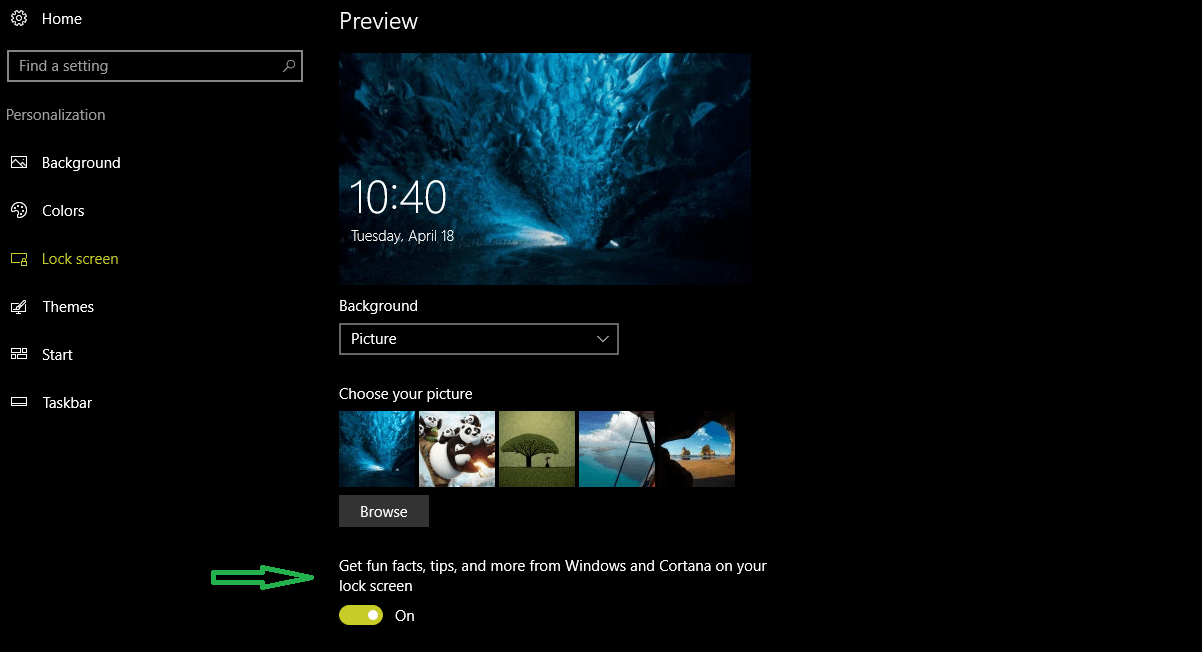Screen dimensions: 1202x652
Task: Click the Lock screen sidebar icon
Action: (x=19, y=259)
